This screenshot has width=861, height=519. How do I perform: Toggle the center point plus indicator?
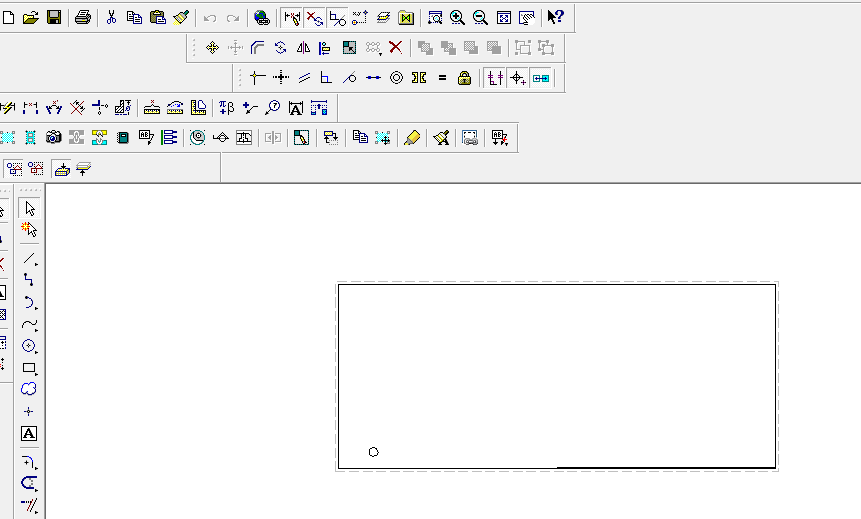click(518, 78)
